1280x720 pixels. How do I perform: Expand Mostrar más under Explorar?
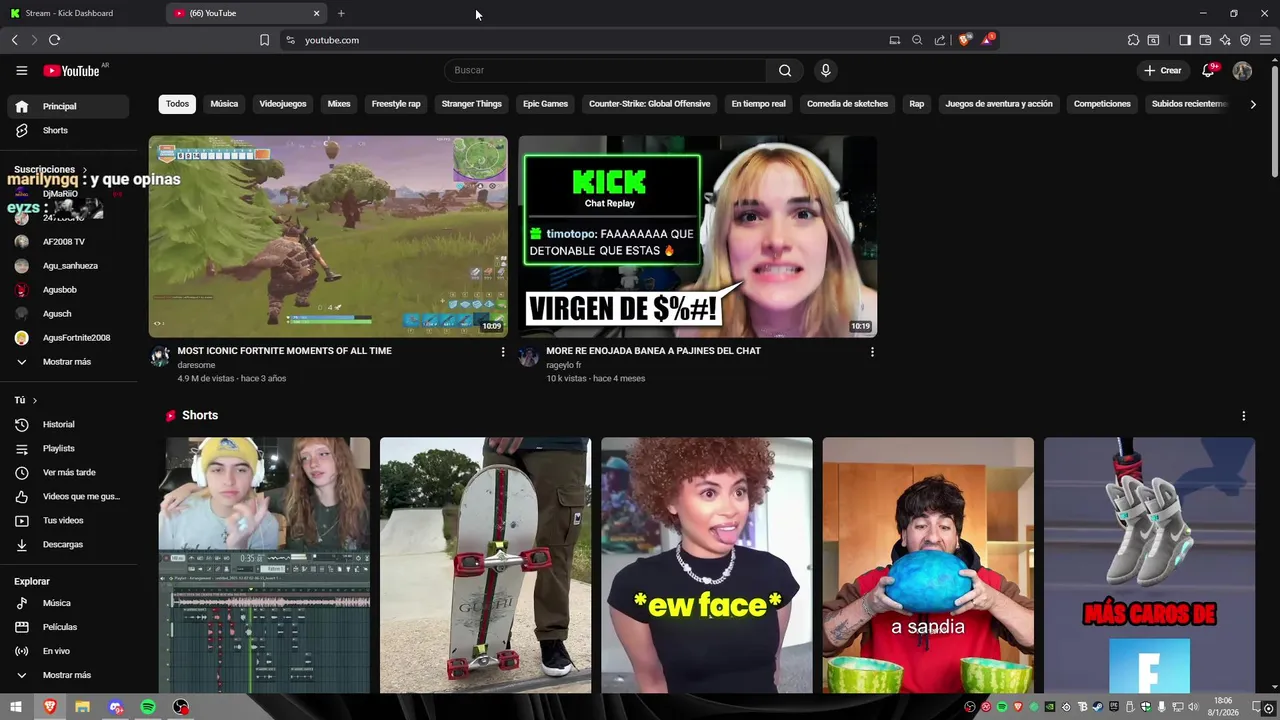(69, 675)
